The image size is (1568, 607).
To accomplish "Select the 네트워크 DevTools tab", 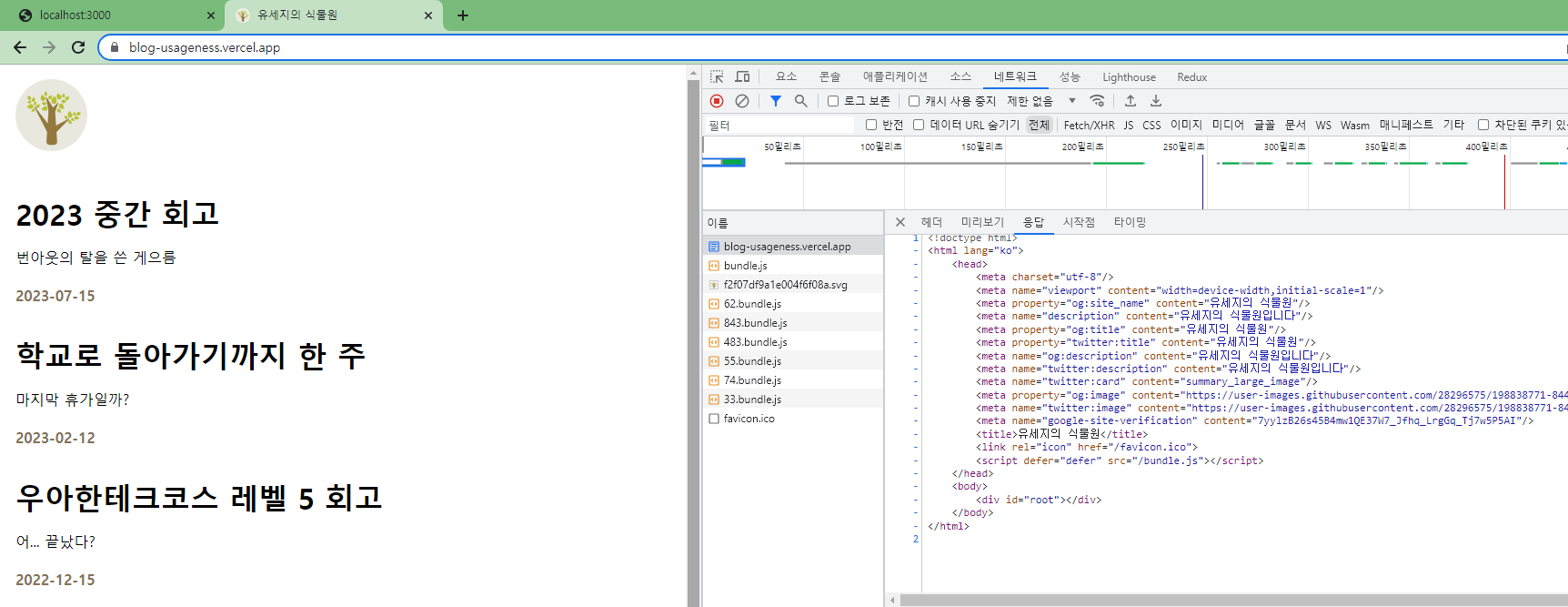I will click(1015, 76).
